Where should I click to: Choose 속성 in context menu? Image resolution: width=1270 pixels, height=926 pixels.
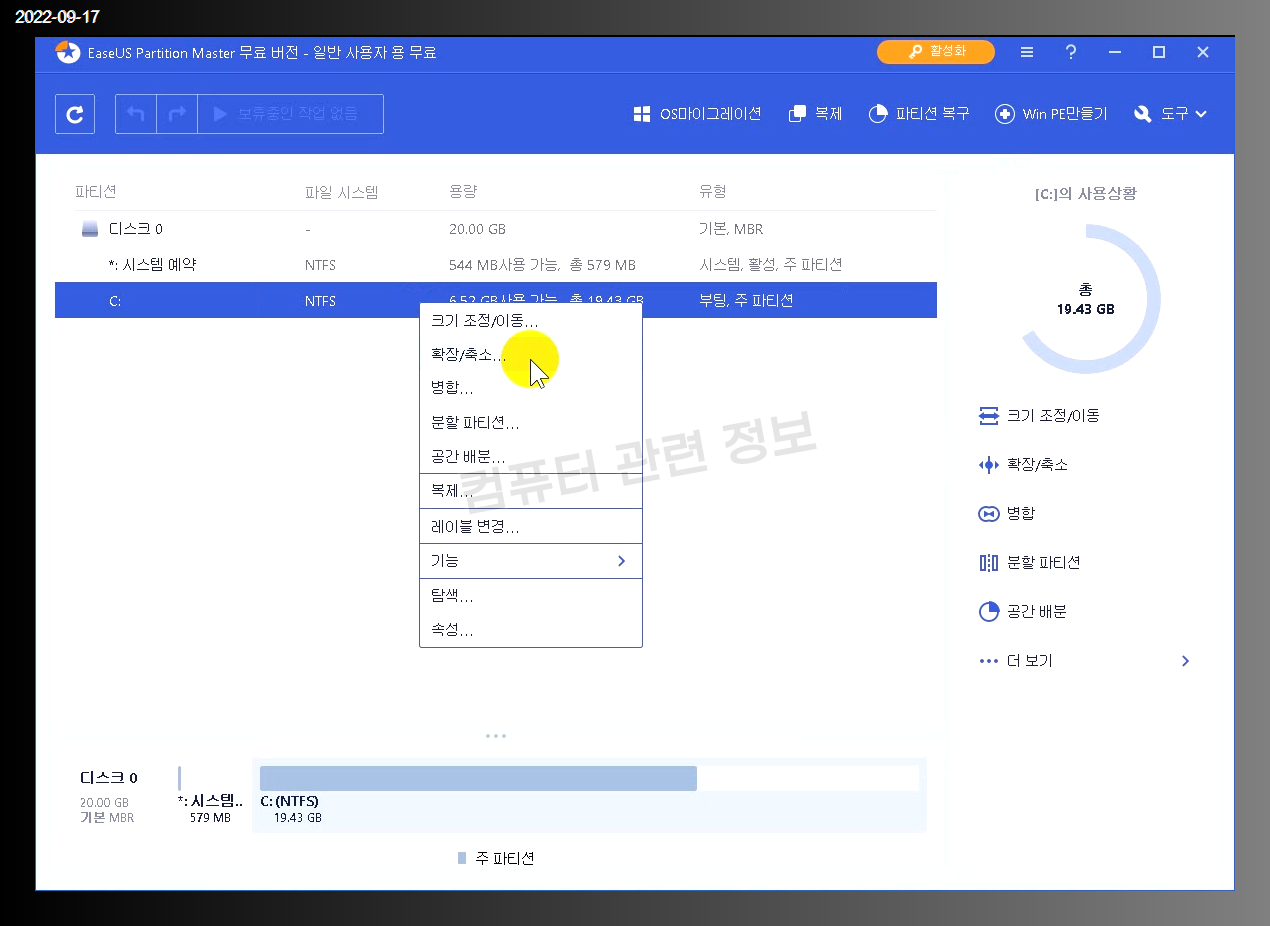(x=530, y=630)
